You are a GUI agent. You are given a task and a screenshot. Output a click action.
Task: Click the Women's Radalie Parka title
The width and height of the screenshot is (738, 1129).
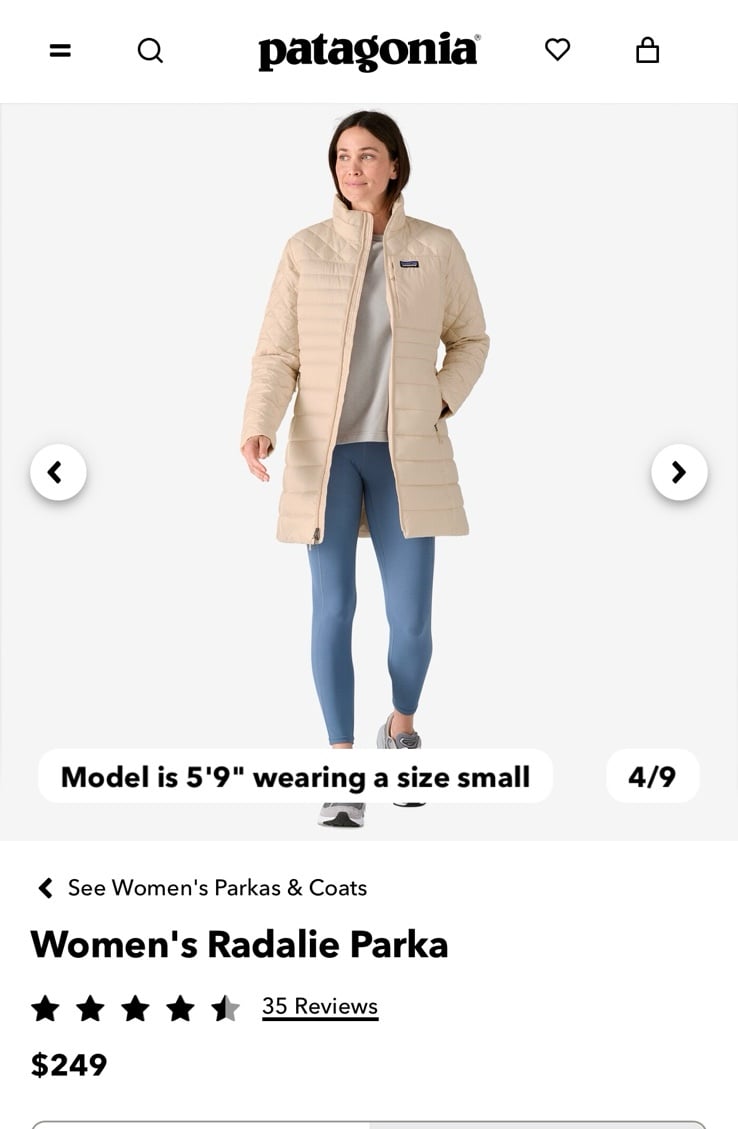[239, 944]
